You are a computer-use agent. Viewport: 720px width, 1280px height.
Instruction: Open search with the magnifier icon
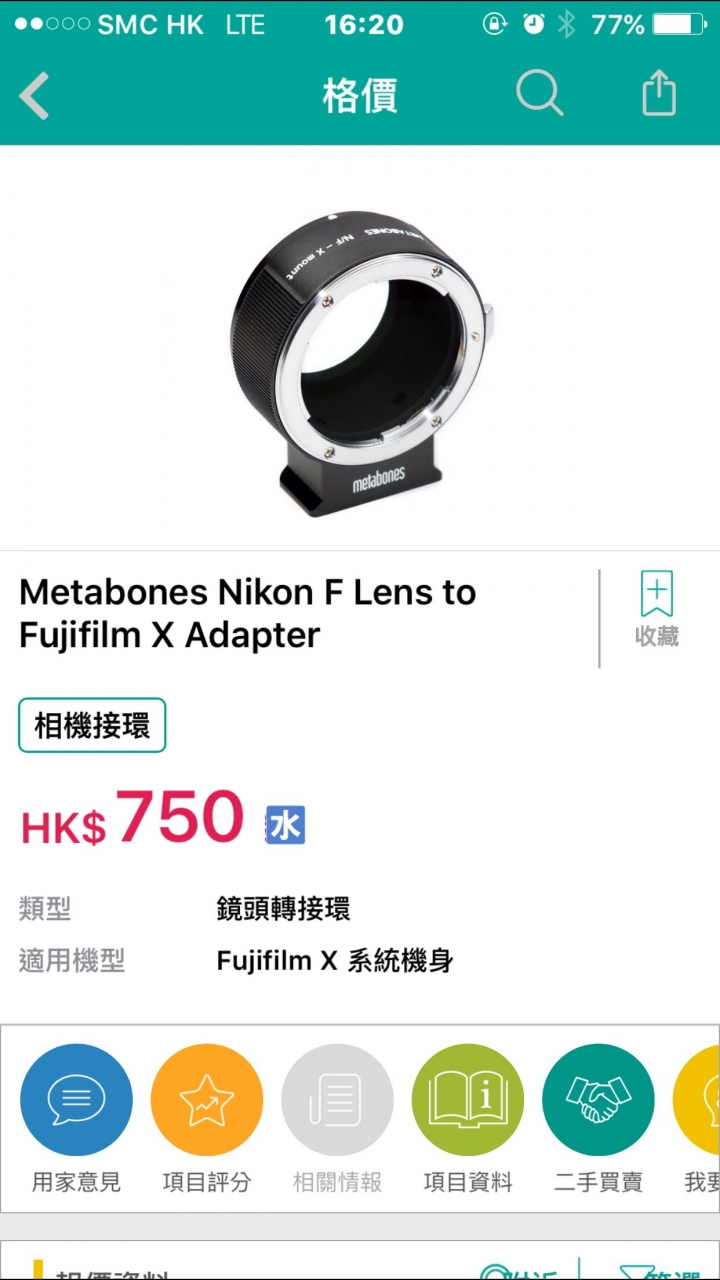540,94
